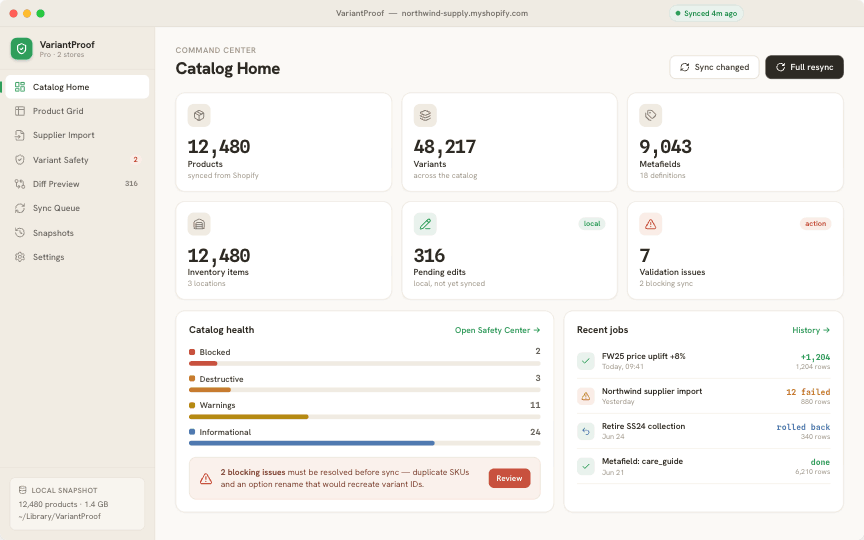Open Snapshots from the sidebar

coord(77,233)
